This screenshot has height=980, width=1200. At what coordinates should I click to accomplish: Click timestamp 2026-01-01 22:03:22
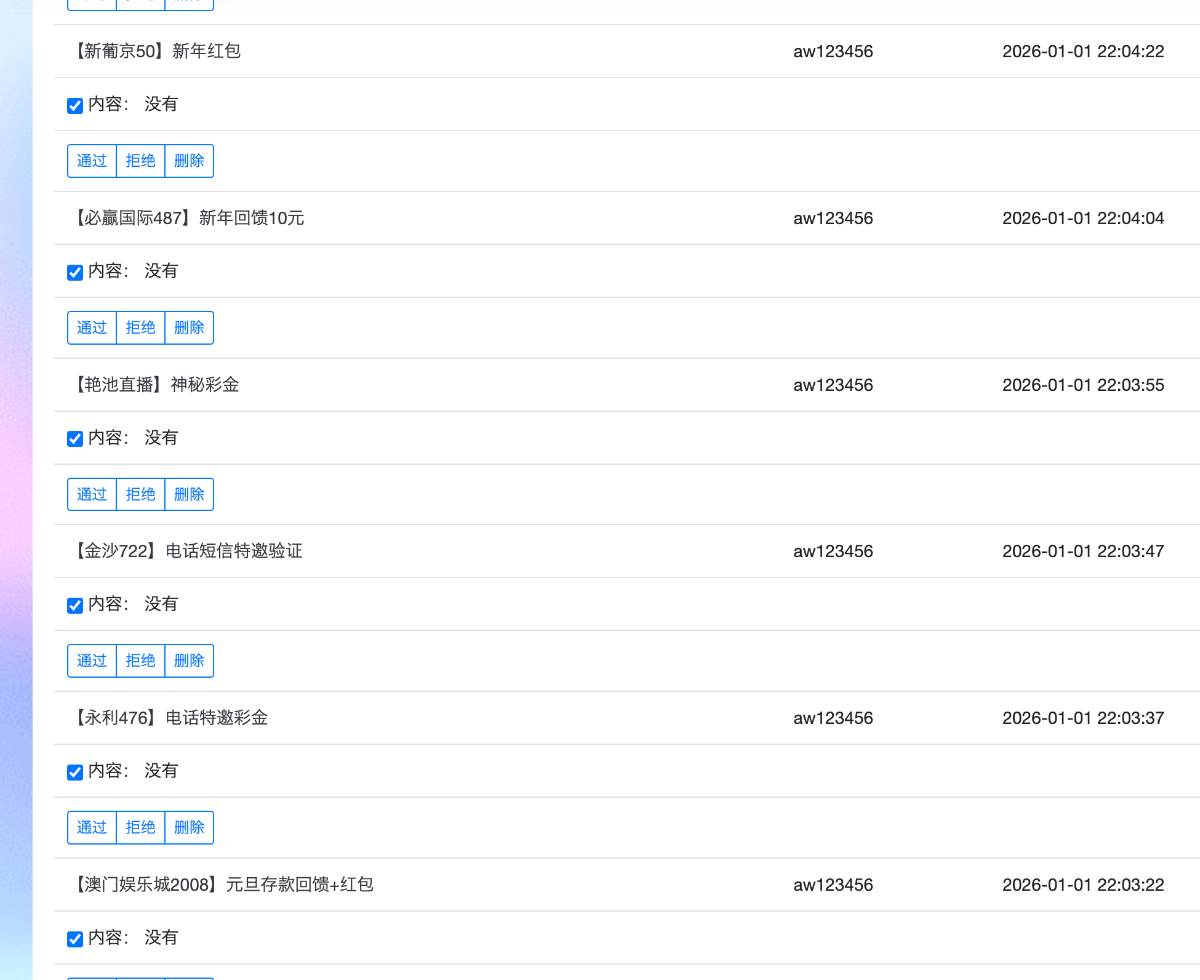[x=1083, y=885]
